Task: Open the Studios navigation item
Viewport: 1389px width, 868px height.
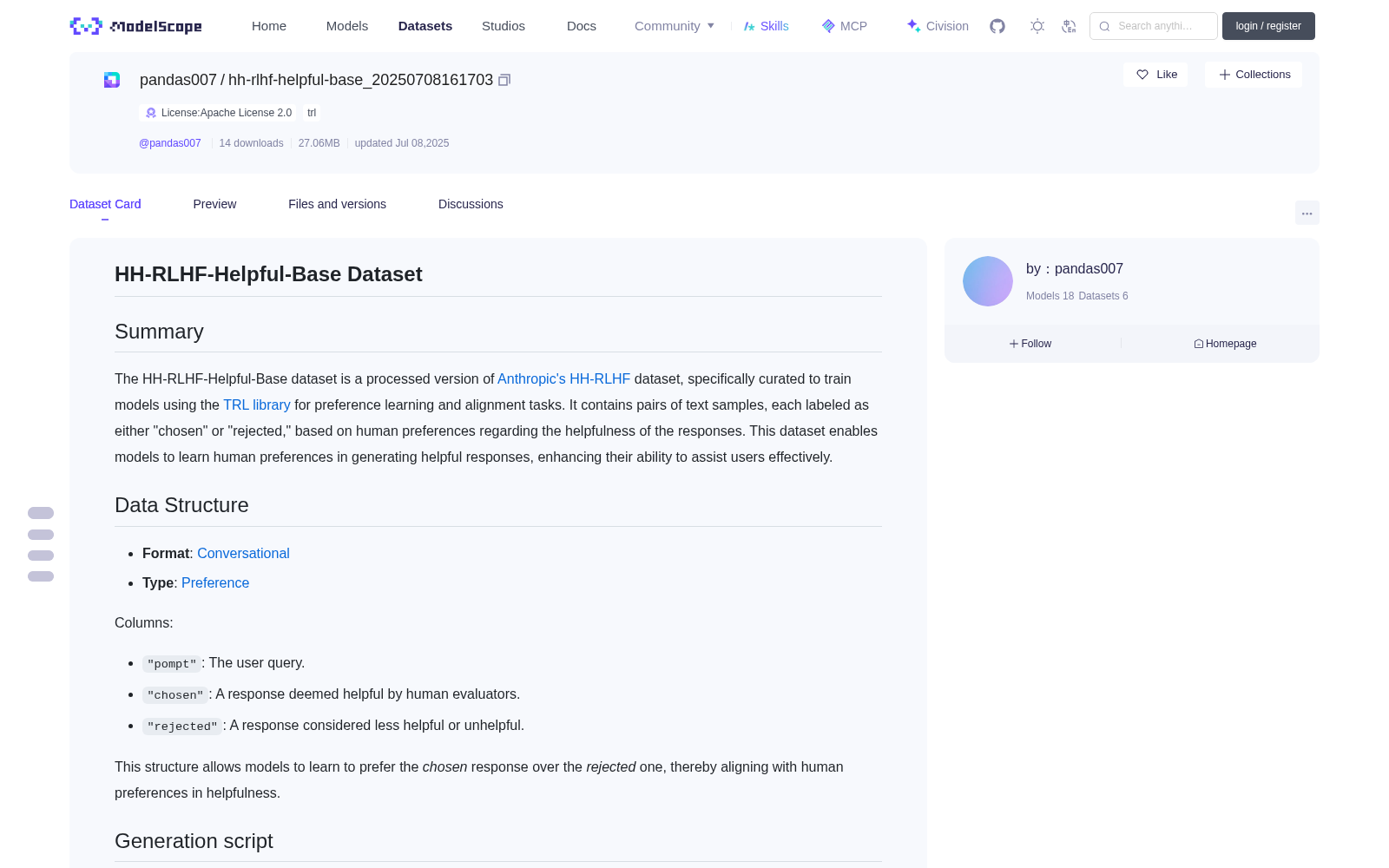Action: (504, 26)
